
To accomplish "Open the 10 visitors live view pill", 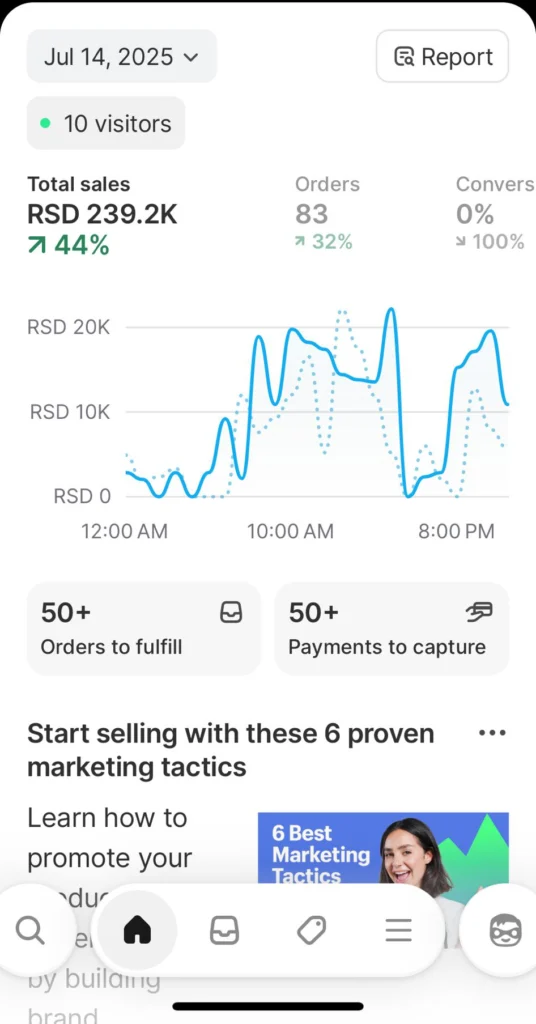I will [x=106, y=123].
